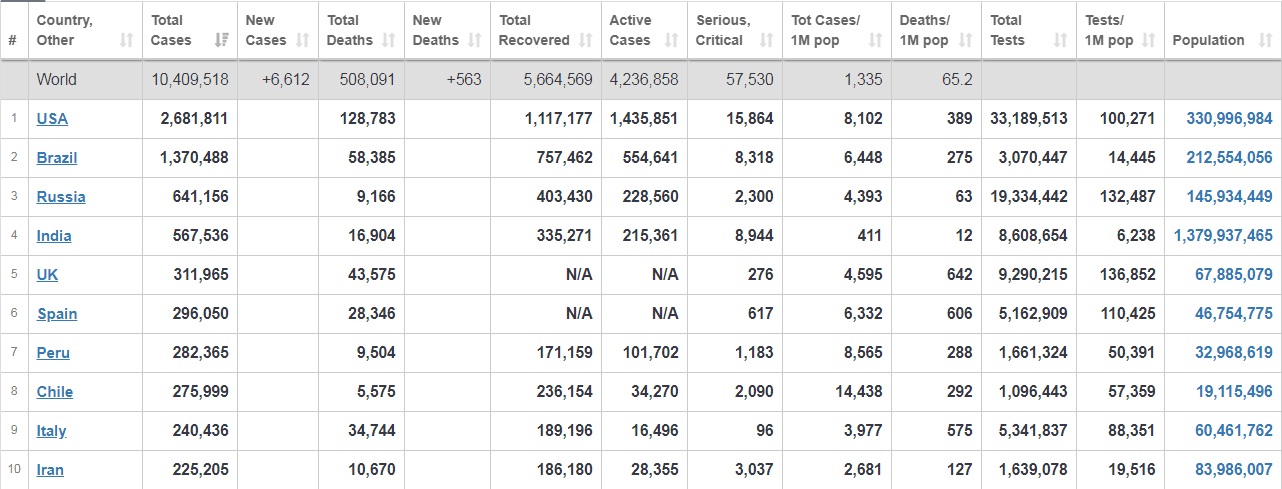Open the Spain country link
Screen dimensions: 1282x489
pyautogui.click(x=57, y=313)
